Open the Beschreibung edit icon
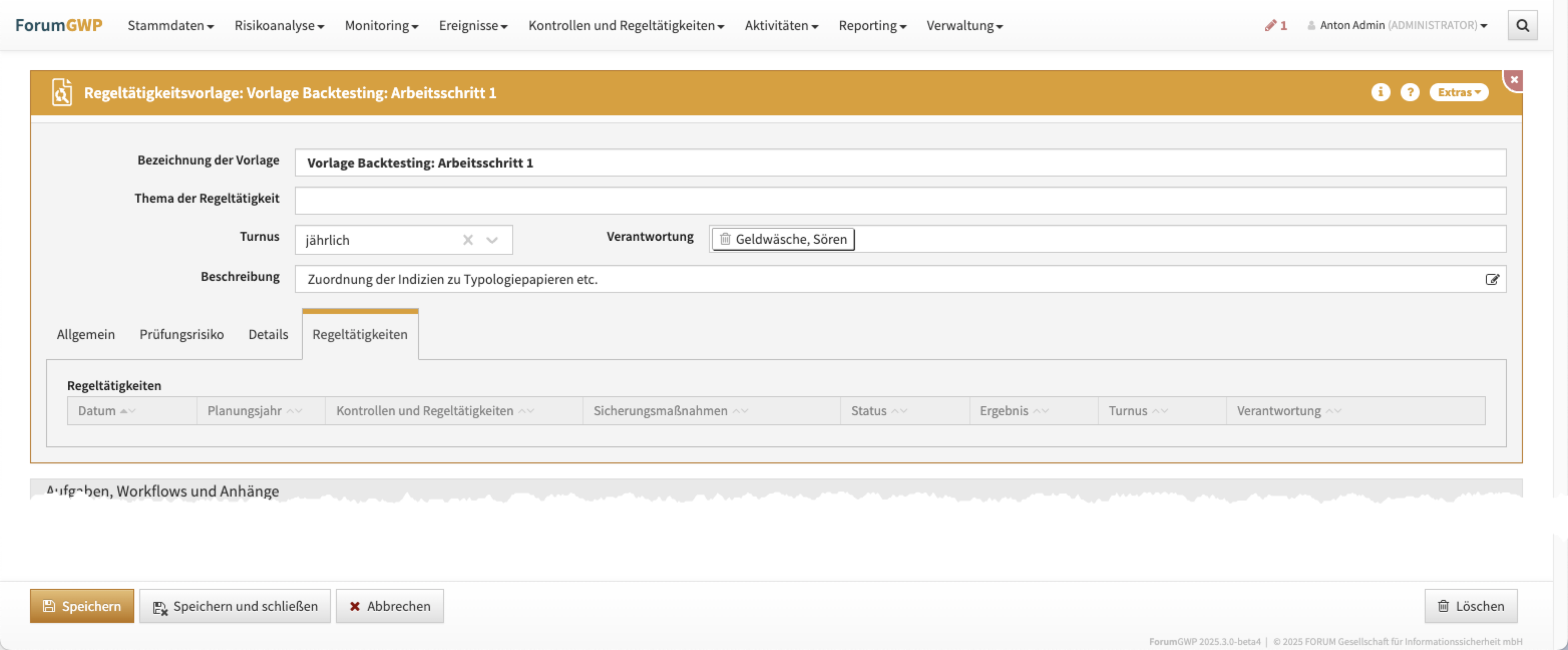1568x650 pixels. coord(1491,279)
